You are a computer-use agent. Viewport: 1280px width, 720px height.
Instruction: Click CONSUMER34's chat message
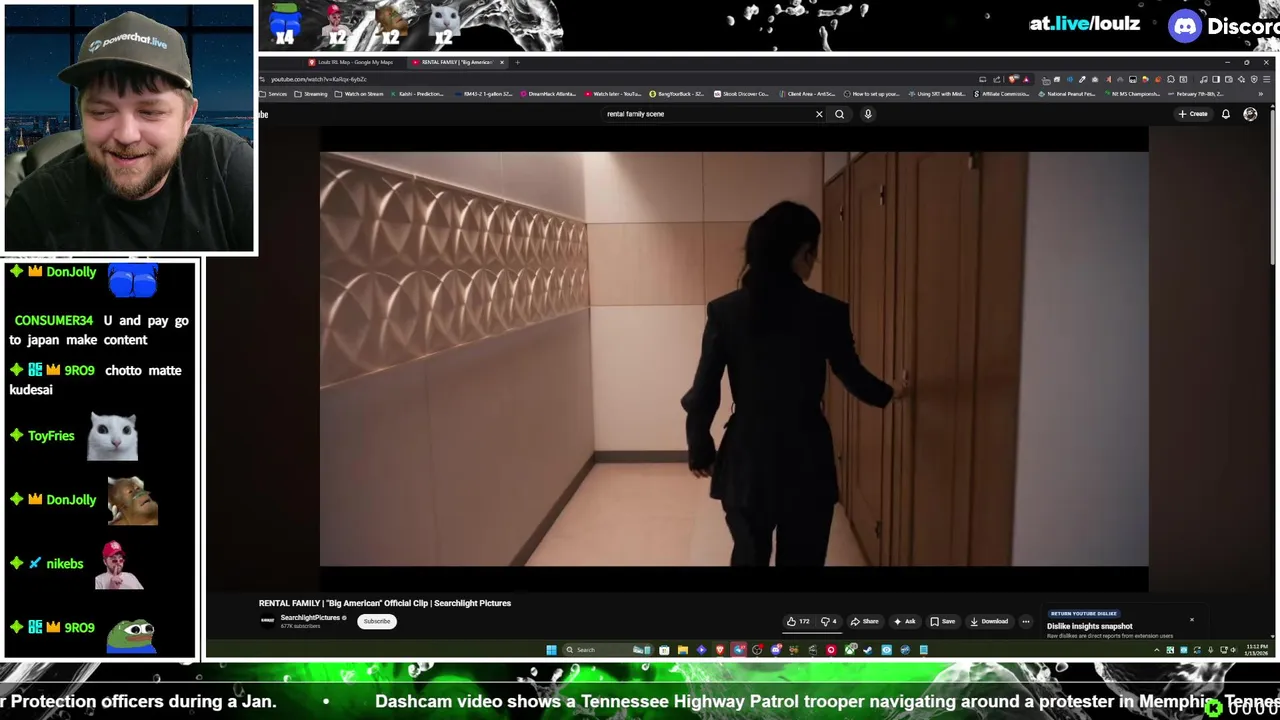coord(99,330)
